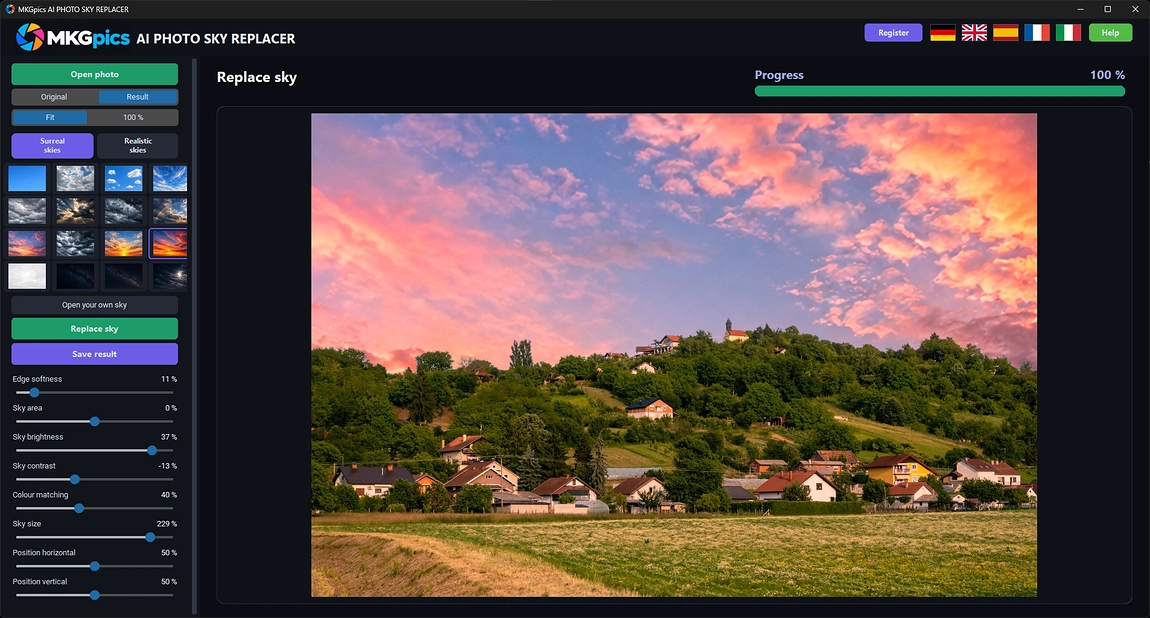Open the Realistic skies tab
The width and height of the screenshot is (1150, 618).
tap(138, 145)
